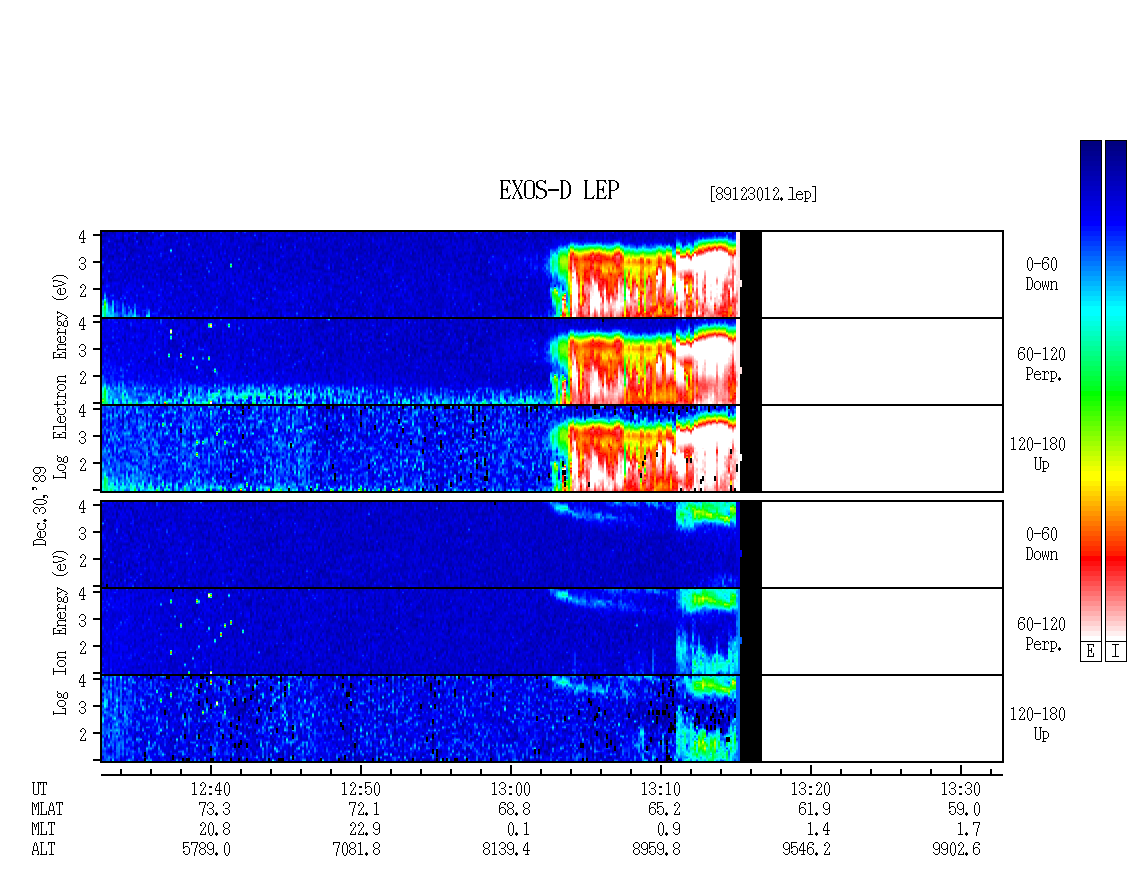Image resolution: width=1130 pixels, height=875 pixels.
Task: Click MLT value 1.4
Action: (819, 830)
